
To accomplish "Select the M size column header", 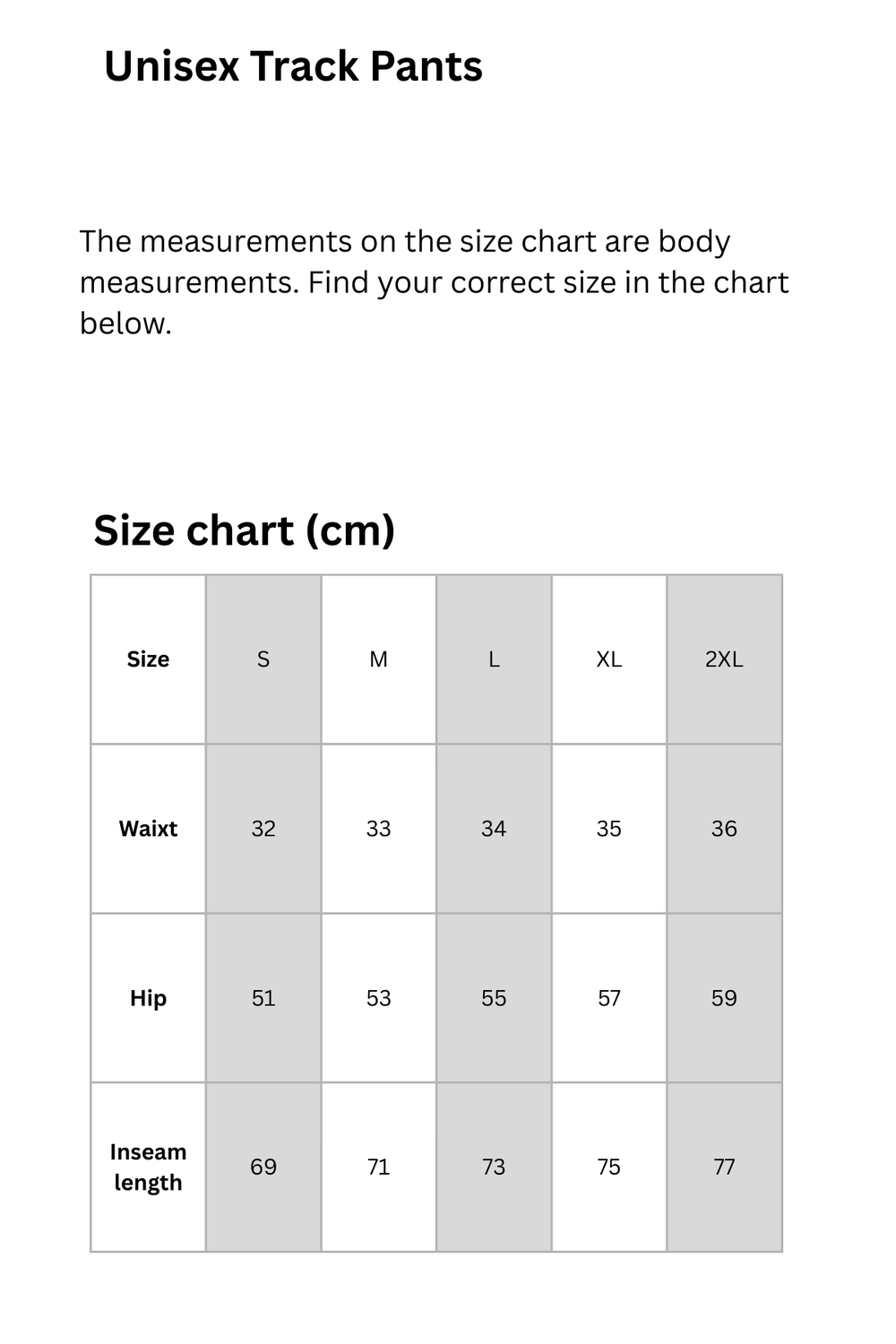I will pos(378,659).
